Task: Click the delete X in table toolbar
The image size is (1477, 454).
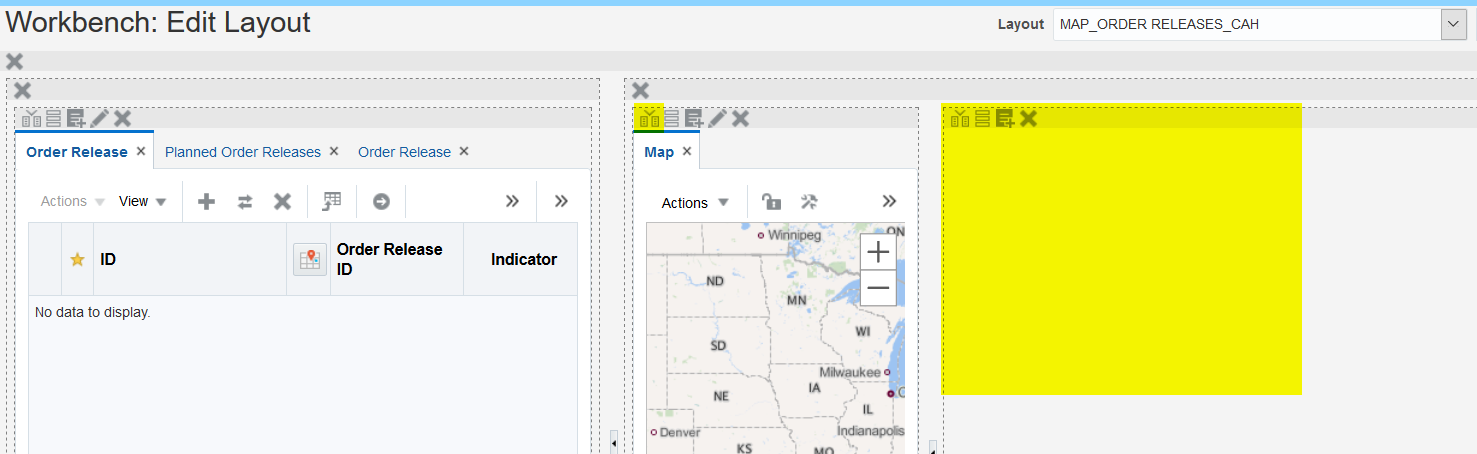Action: [283, 202]
